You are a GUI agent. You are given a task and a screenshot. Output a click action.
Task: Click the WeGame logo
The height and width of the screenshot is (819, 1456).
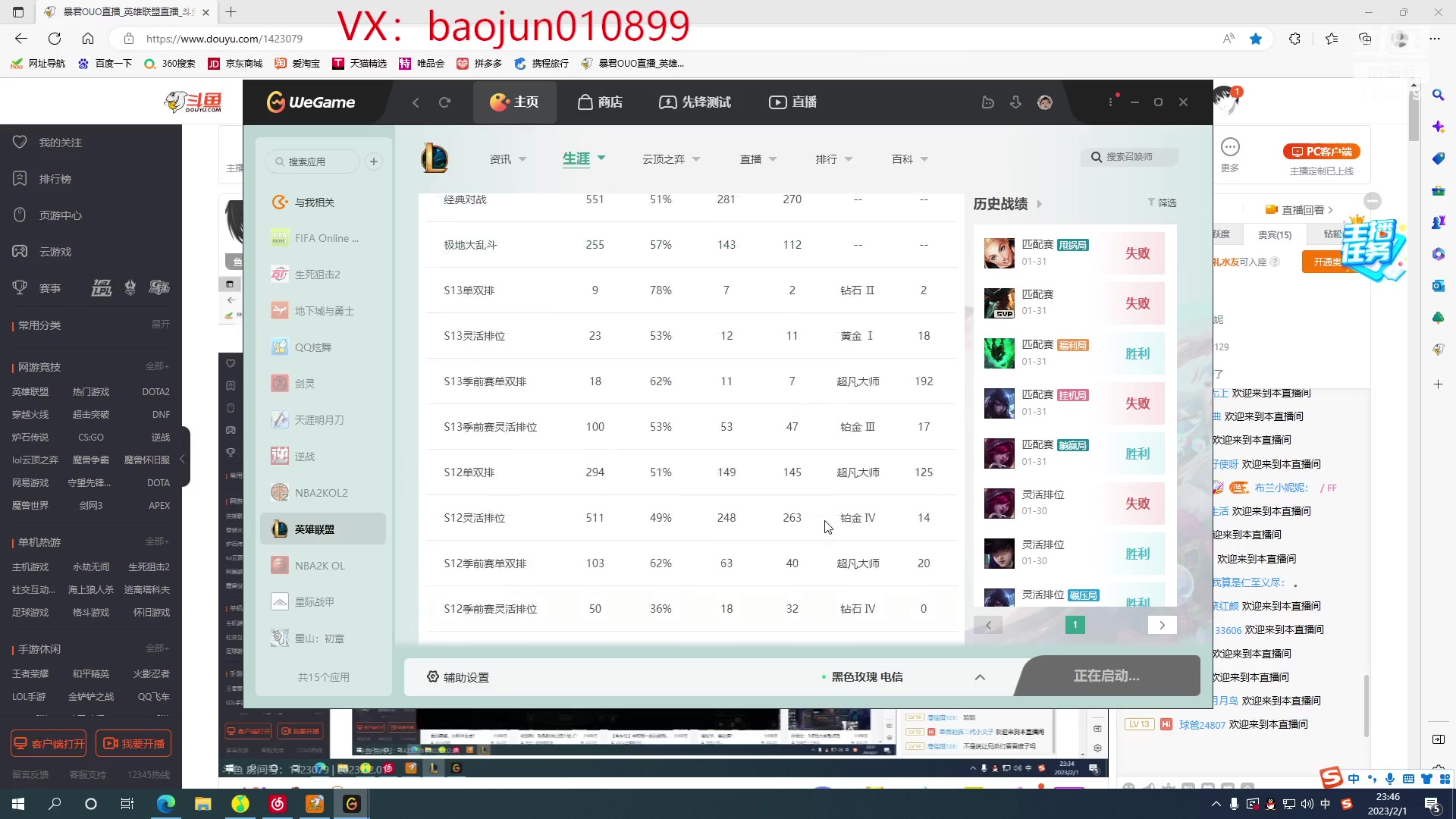click(x=311, y=102)
